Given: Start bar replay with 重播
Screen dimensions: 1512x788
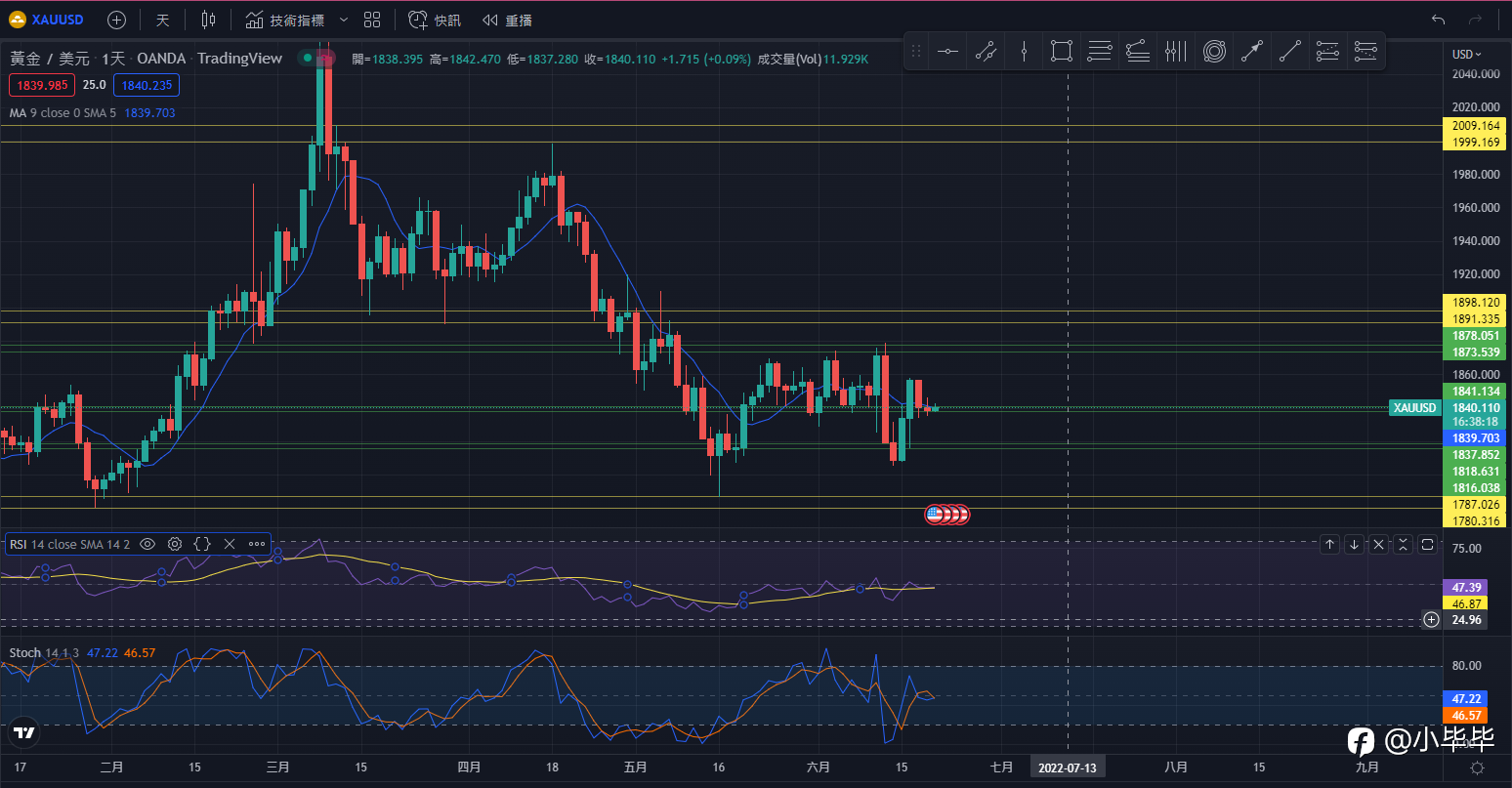Looking at the screenshot, I should (x=507, y=20).
